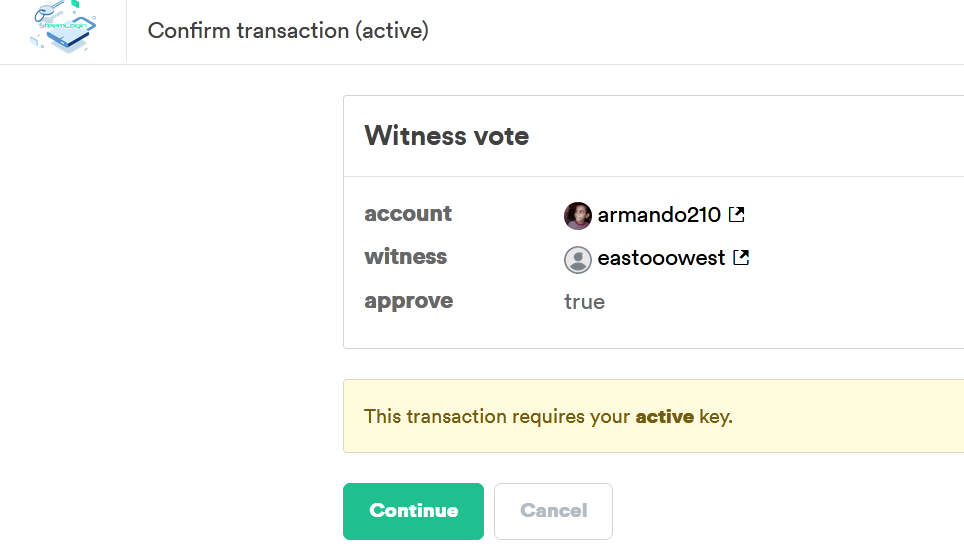This screenshot has width=964, height=551.
Task: Click the 'approve' field label
Action: tap(408, 301)
